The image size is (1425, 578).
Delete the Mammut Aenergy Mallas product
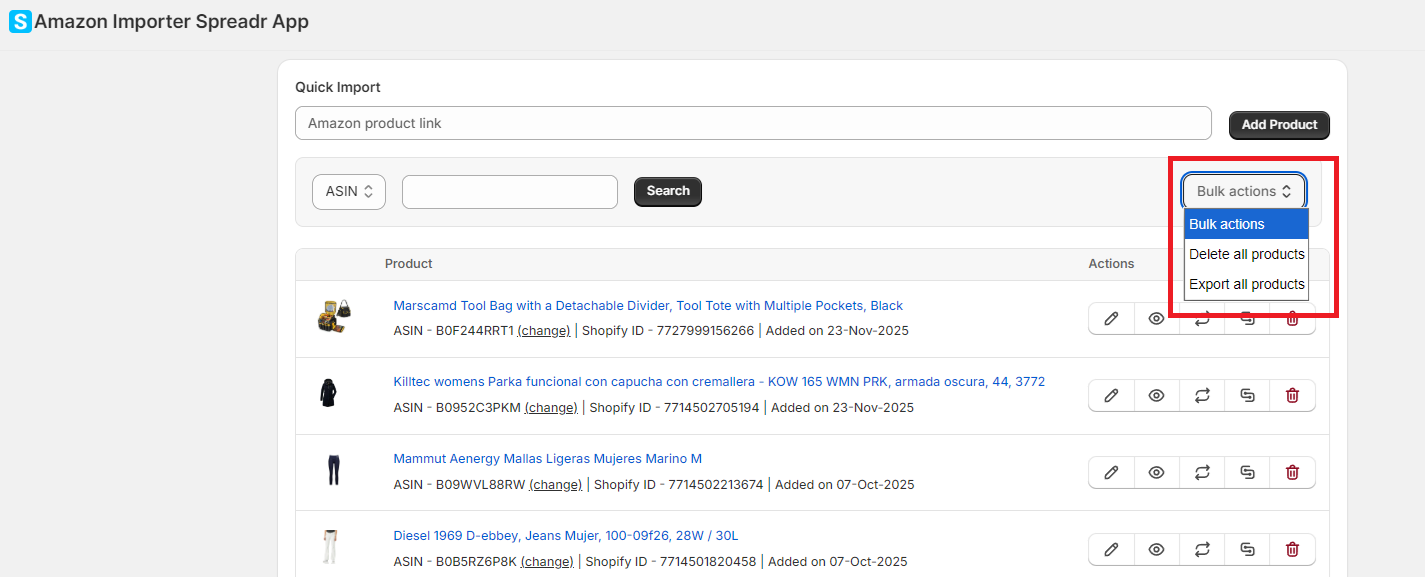tap(1292, 472)
